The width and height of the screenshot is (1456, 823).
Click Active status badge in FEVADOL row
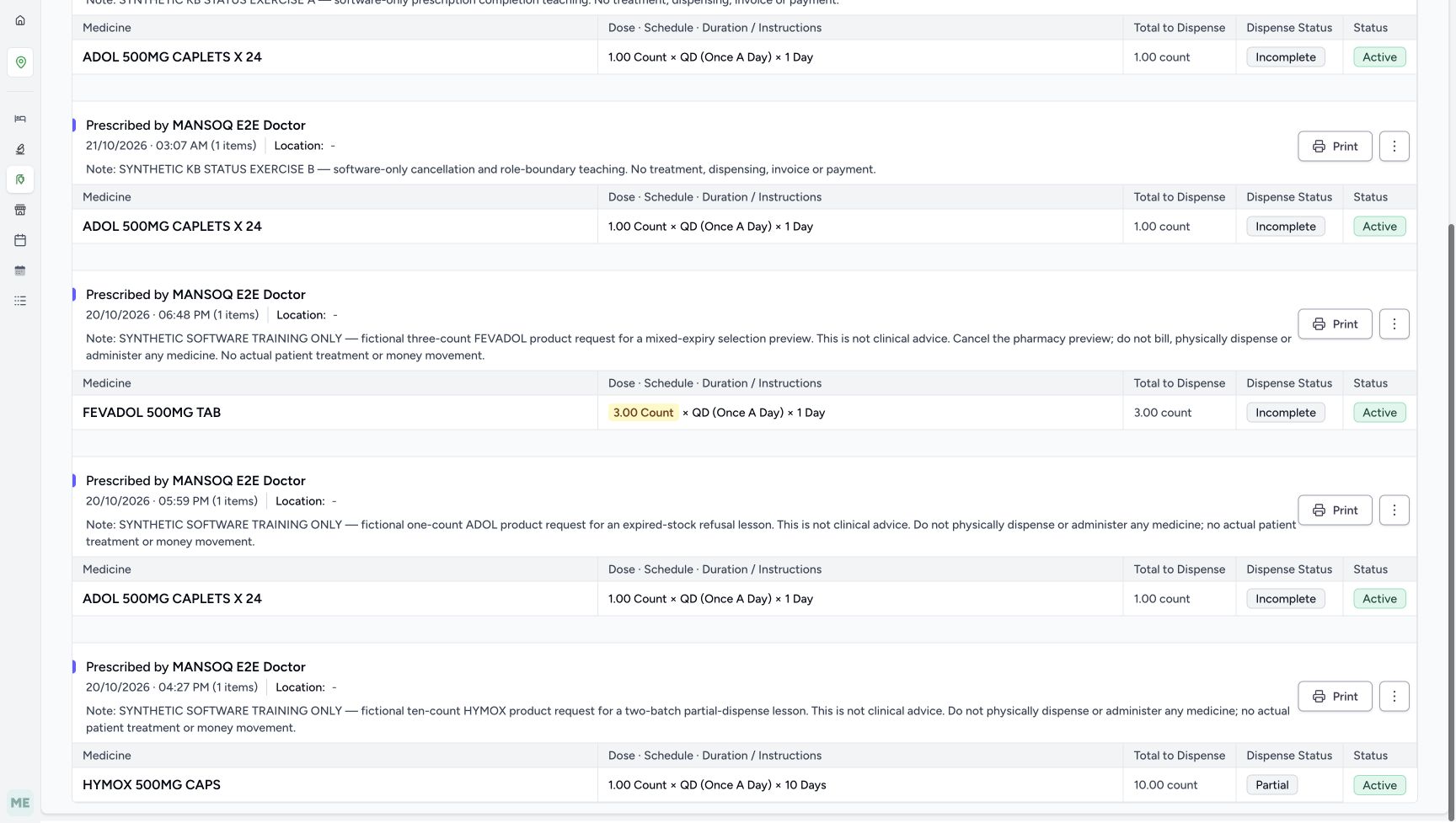pyautogui.click(x=1379, y=413)
